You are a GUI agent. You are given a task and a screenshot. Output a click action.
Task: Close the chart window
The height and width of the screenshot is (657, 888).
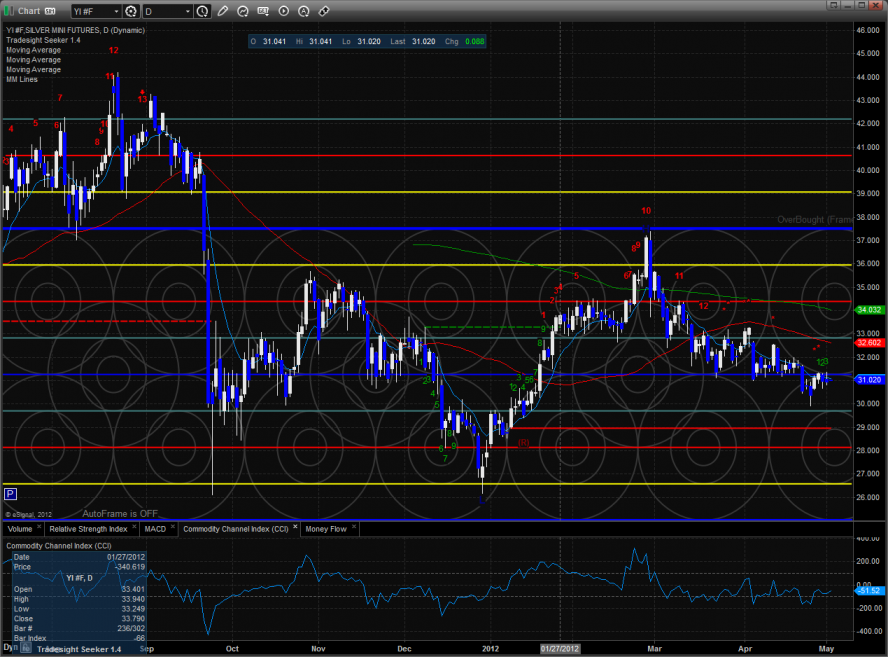point(876,5)
